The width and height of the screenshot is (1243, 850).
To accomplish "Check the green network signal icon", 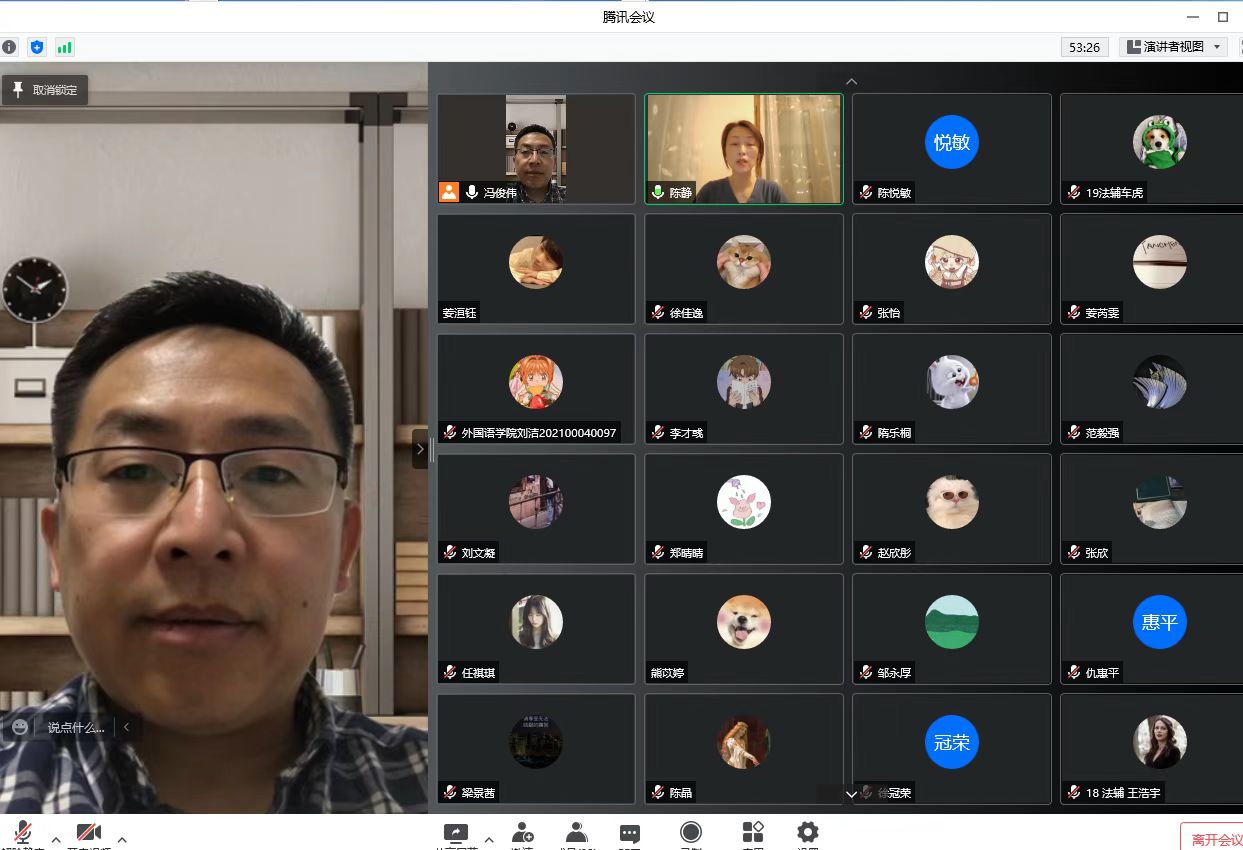I will (65, 47).
